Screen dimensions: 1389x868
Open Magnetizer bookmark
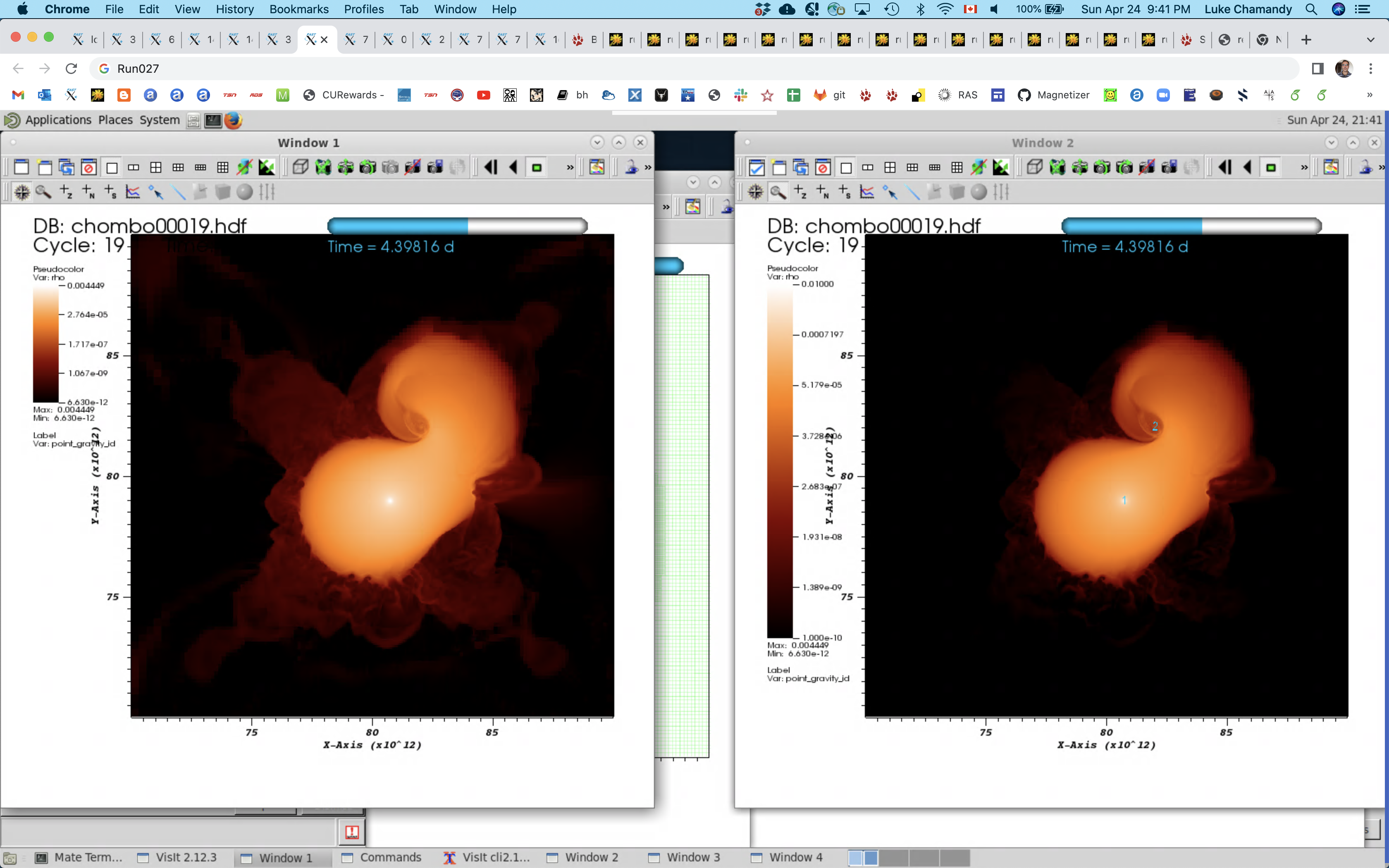(x=1053, y=95)
